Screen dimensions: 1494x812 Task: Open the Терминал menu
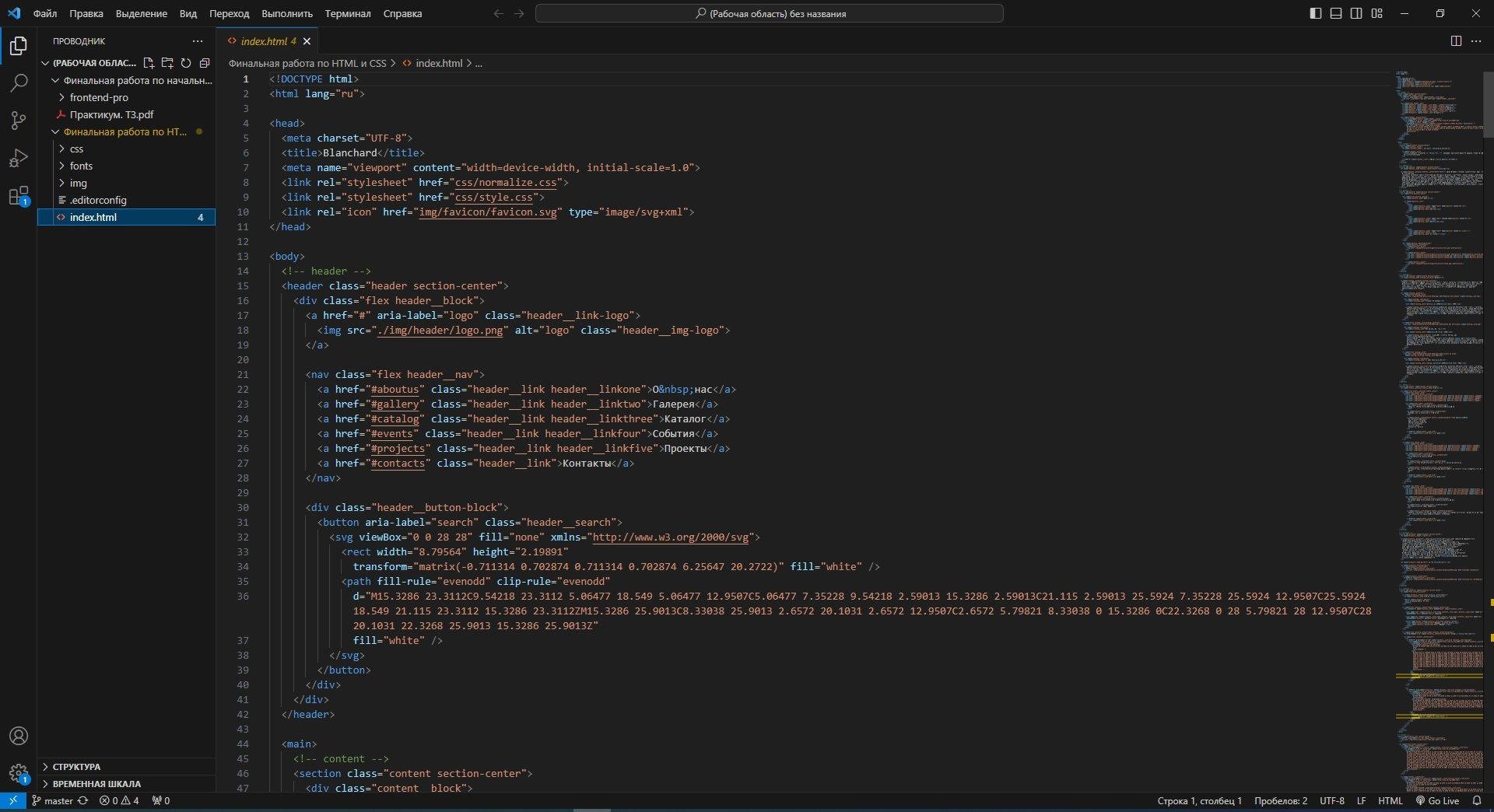[348, 13]
